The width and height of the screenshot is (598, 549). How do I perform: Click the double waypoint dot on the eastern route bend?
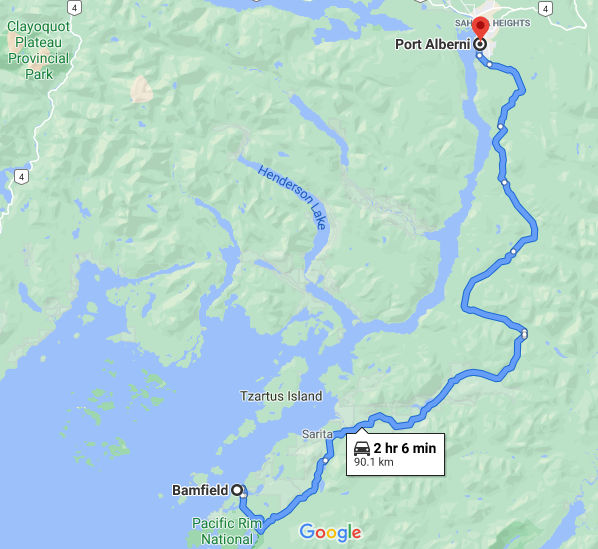(524, 334)
